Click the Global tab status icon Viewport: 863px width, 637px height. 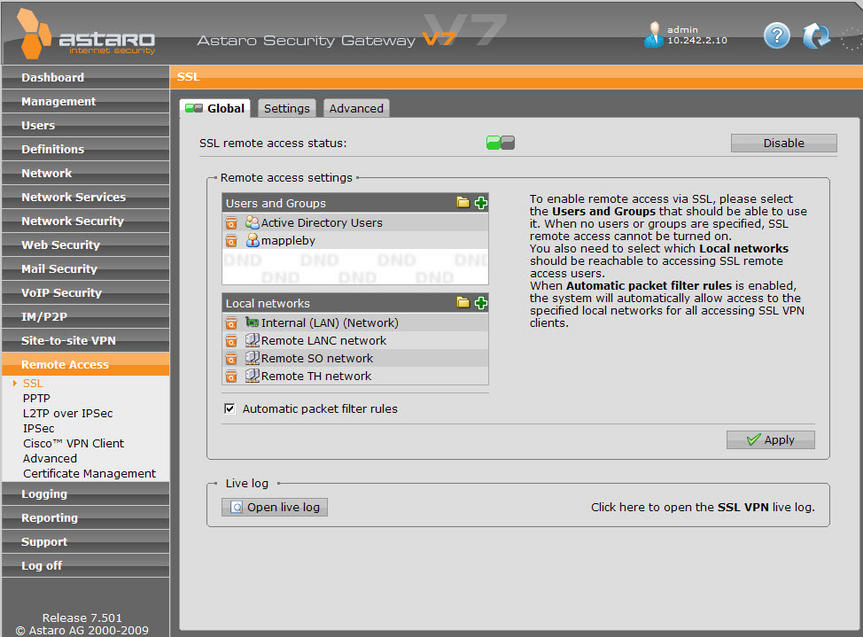coord(194,108)
